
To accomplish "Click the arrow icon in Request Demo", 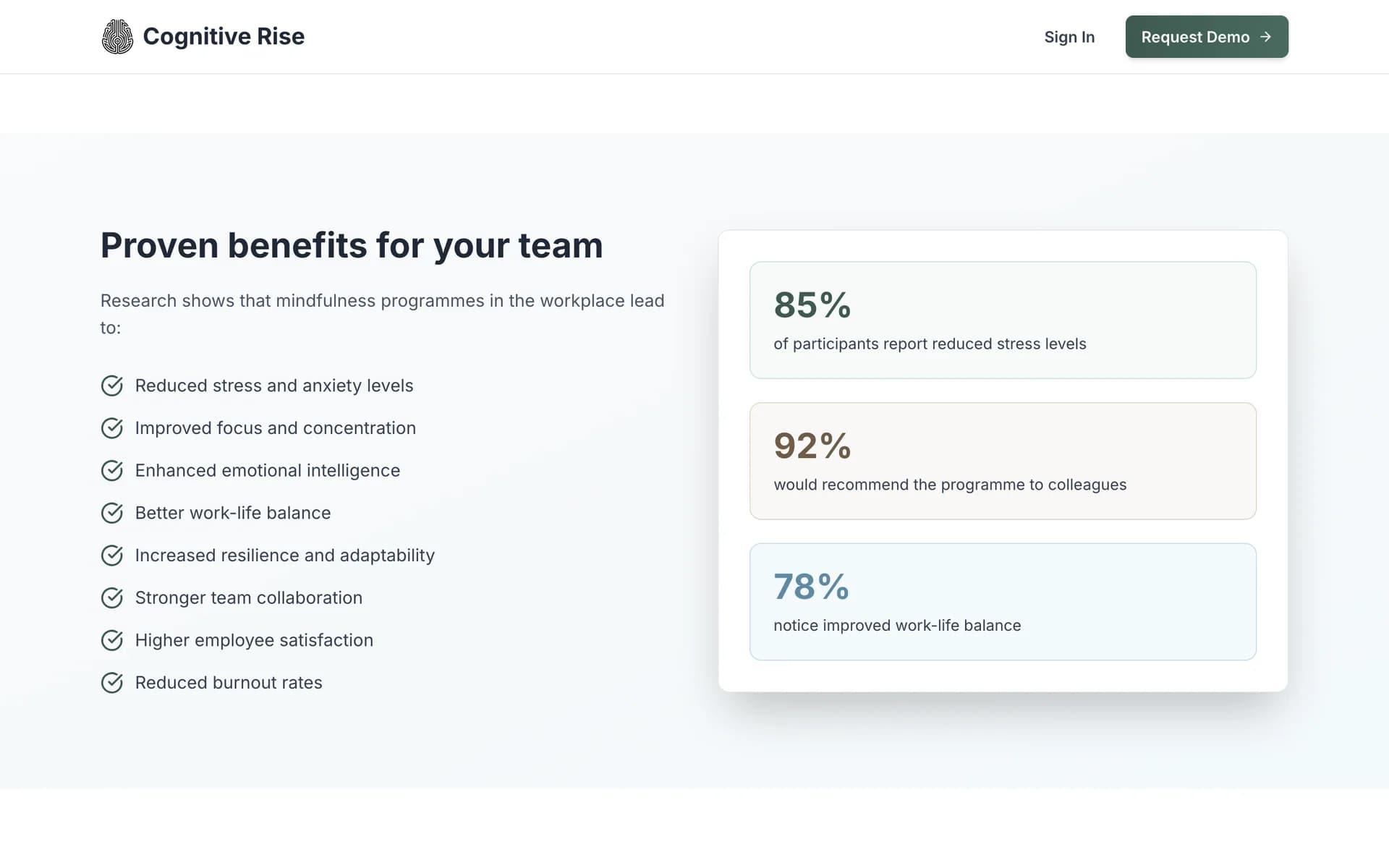I will pos(1265,37).
